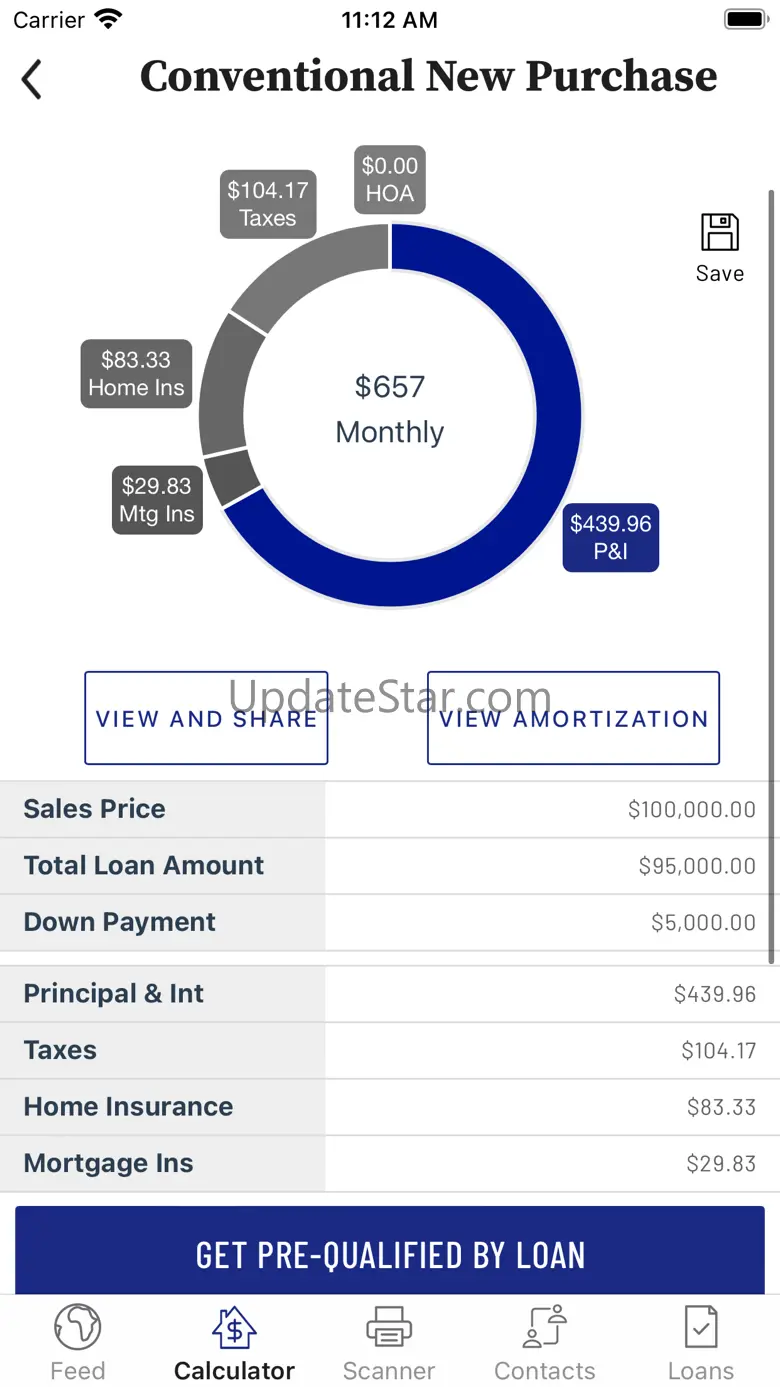Tap the battery status icon

pyautogui.click(x=745, y=19)
